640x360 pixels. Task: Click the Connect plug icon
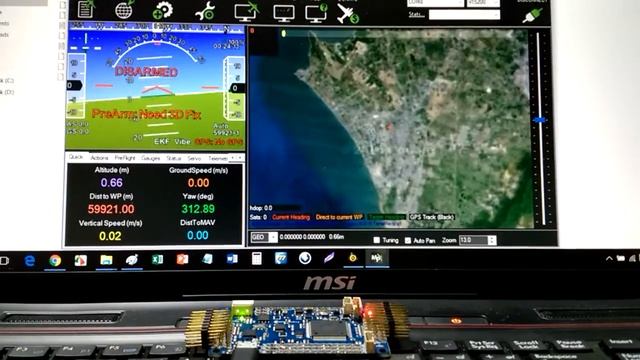point(533,15)
